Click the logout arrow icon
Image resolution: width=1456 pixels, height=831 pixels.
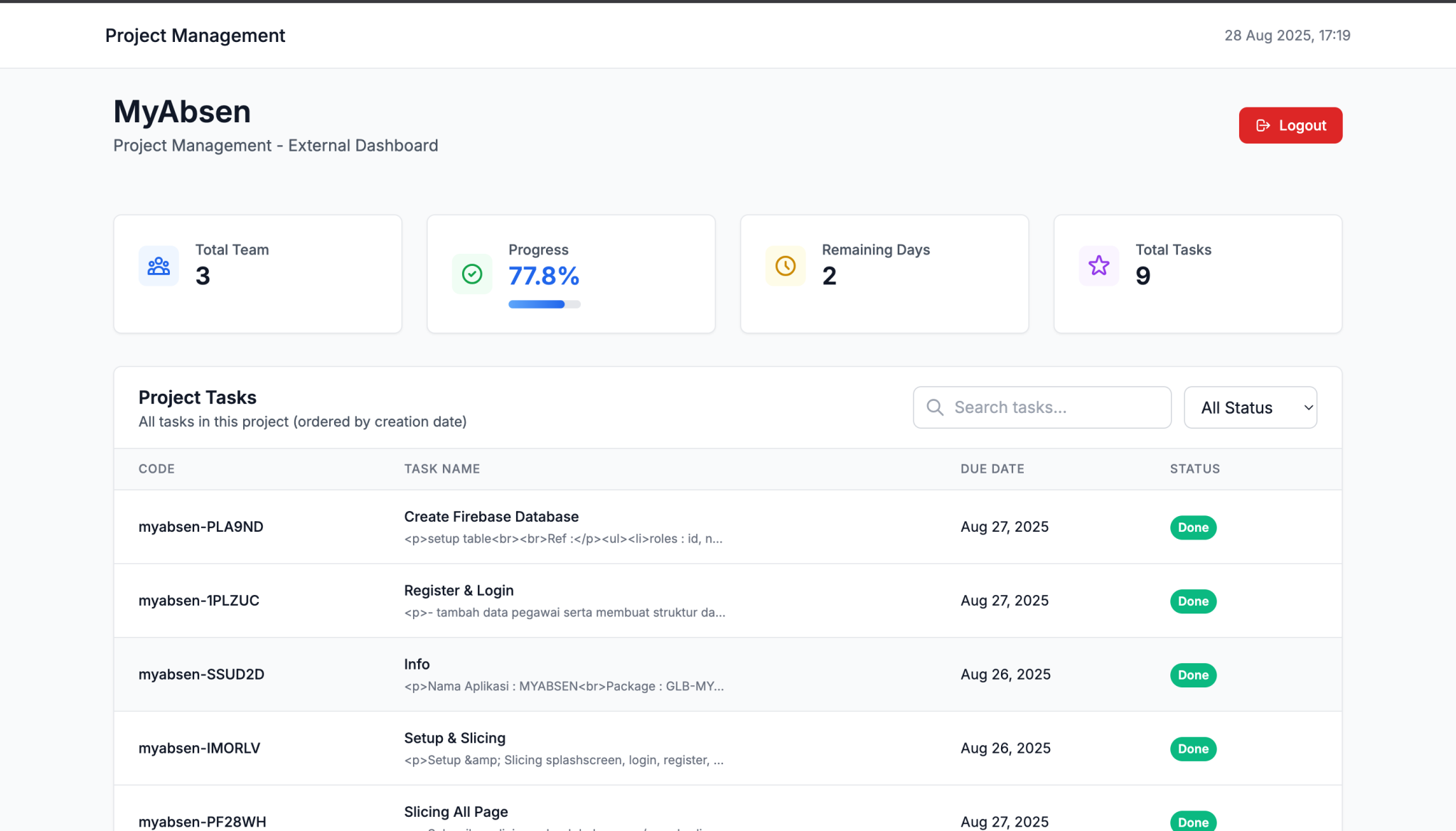coord(1263,125)
